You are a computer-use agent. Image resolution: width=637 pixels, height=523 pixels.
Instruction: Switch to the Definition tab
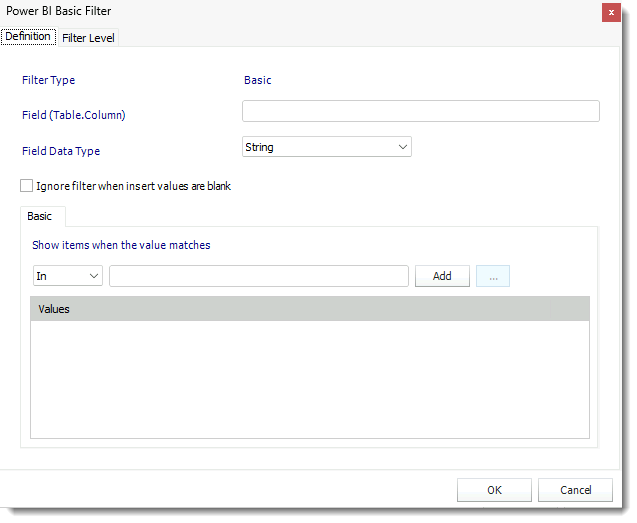click(28, 37)
